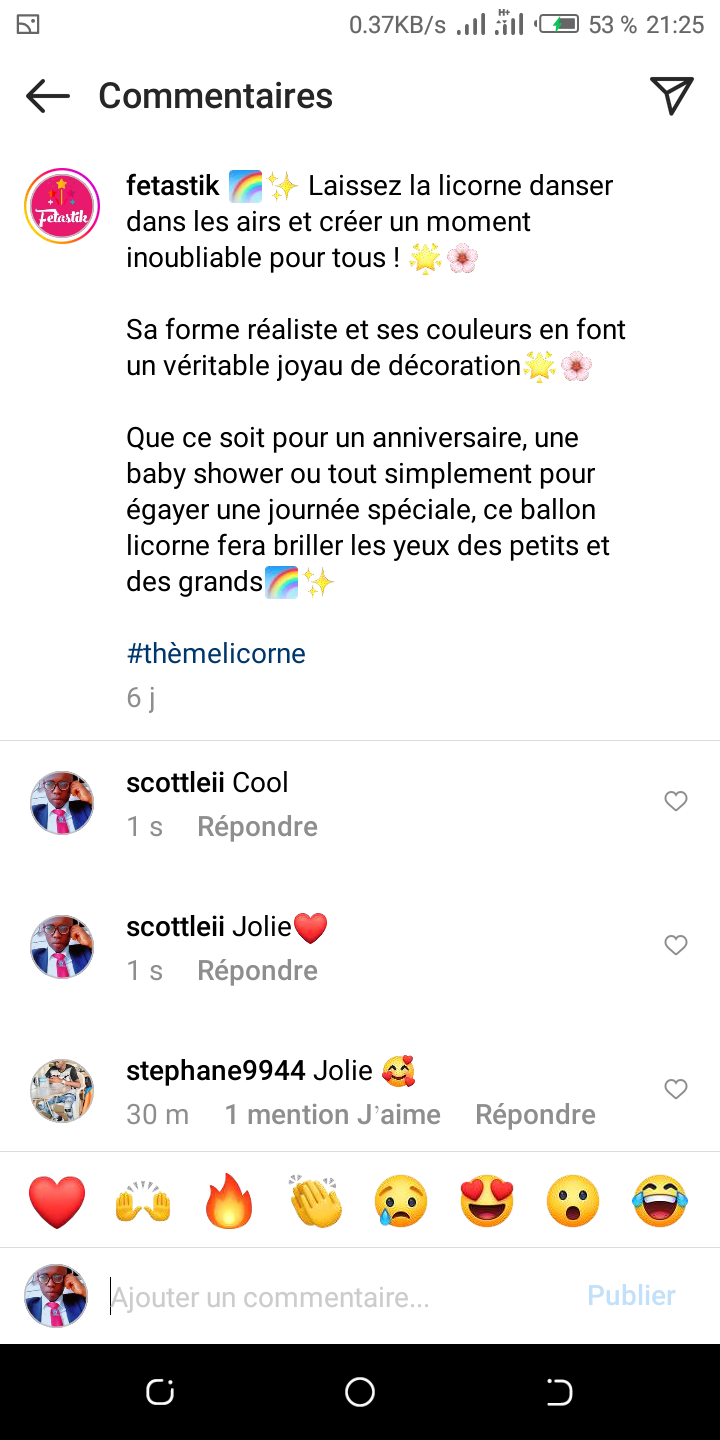Insert the clapping hands emoji
This screenshot has width=720, height=1440.
[315, 1201]
